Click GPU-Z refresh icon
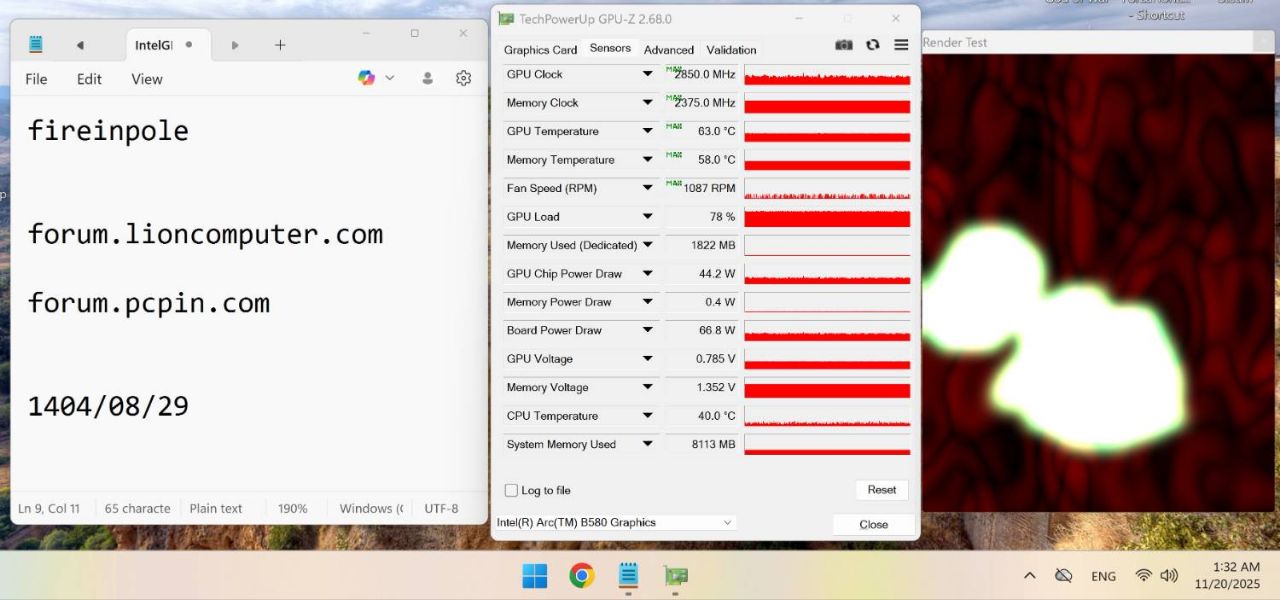Screen dimensions: 1280x600 872,45
